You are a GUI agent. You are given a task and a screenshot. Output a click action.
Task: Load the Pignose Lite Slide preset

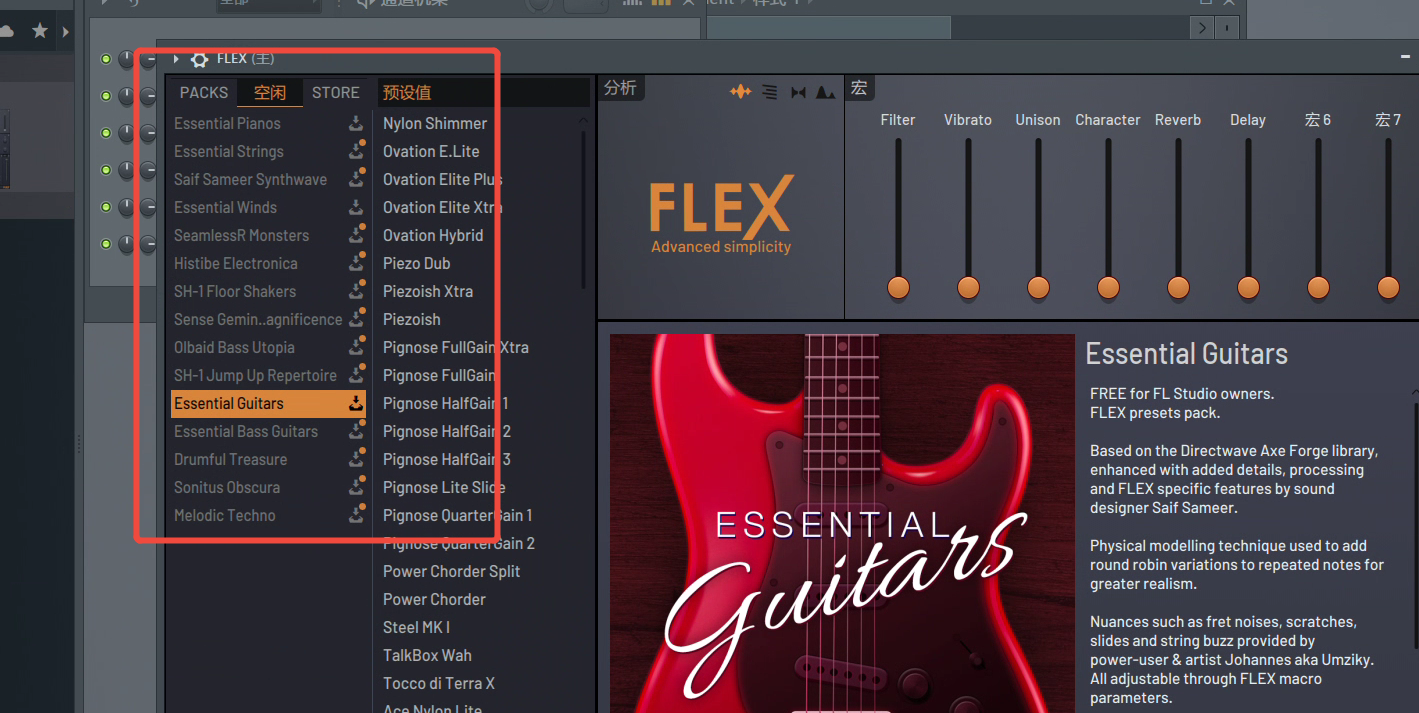[444, 488]
